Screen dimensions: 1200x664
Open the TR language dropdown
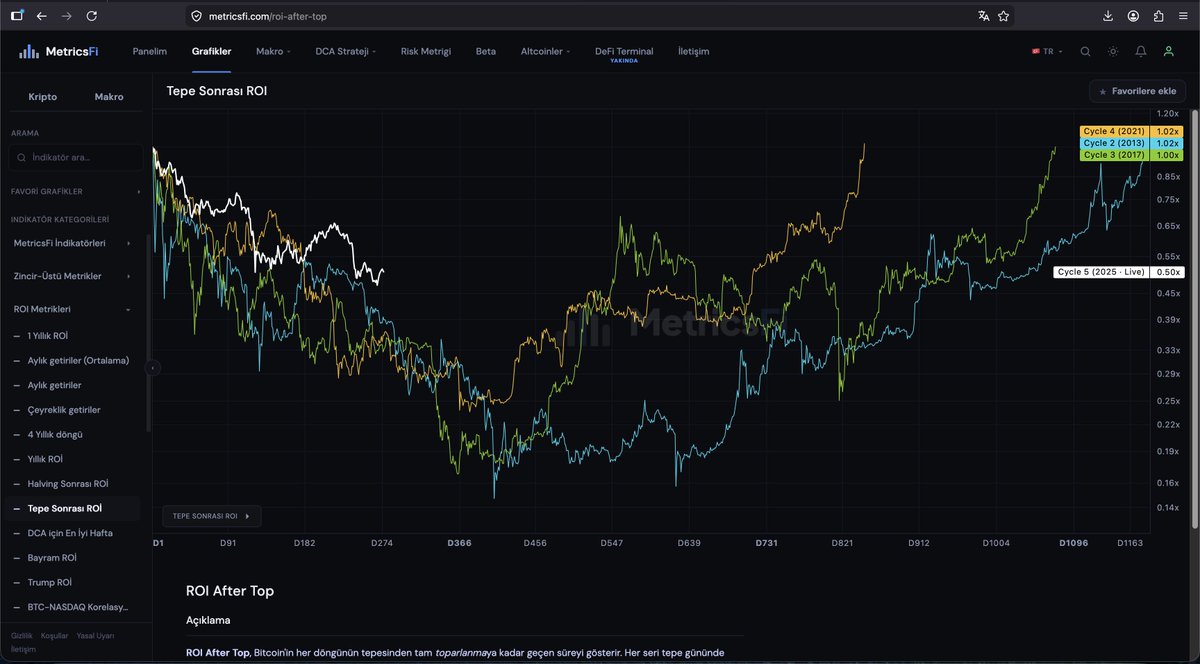[x=1047, y=51]
